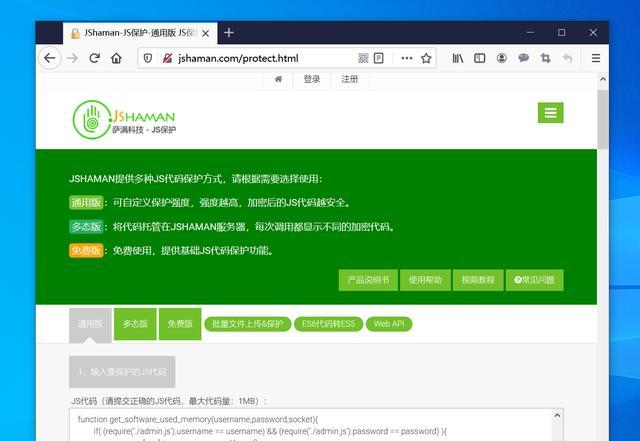Image resolution: width=640 pixels, height=441 pixels.
Task: Expand the green hamburger site menu
Action: coord(551,113)
